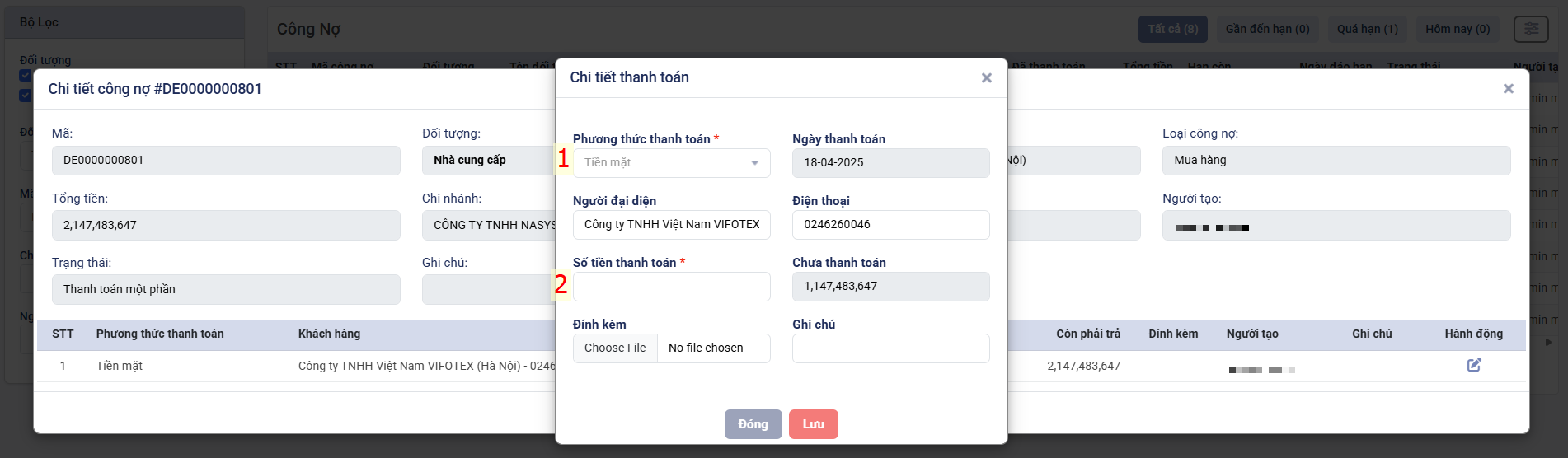Click the Ghi chú field in payment dialog
The height and width of the screenshot is (458, 1568).
[x=891, y=348]
